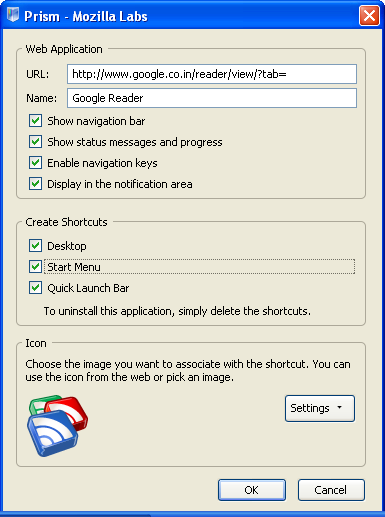The width and height of the screenshot is (385, 517).
Task: Click the OK button
Action: pos(252,490)
